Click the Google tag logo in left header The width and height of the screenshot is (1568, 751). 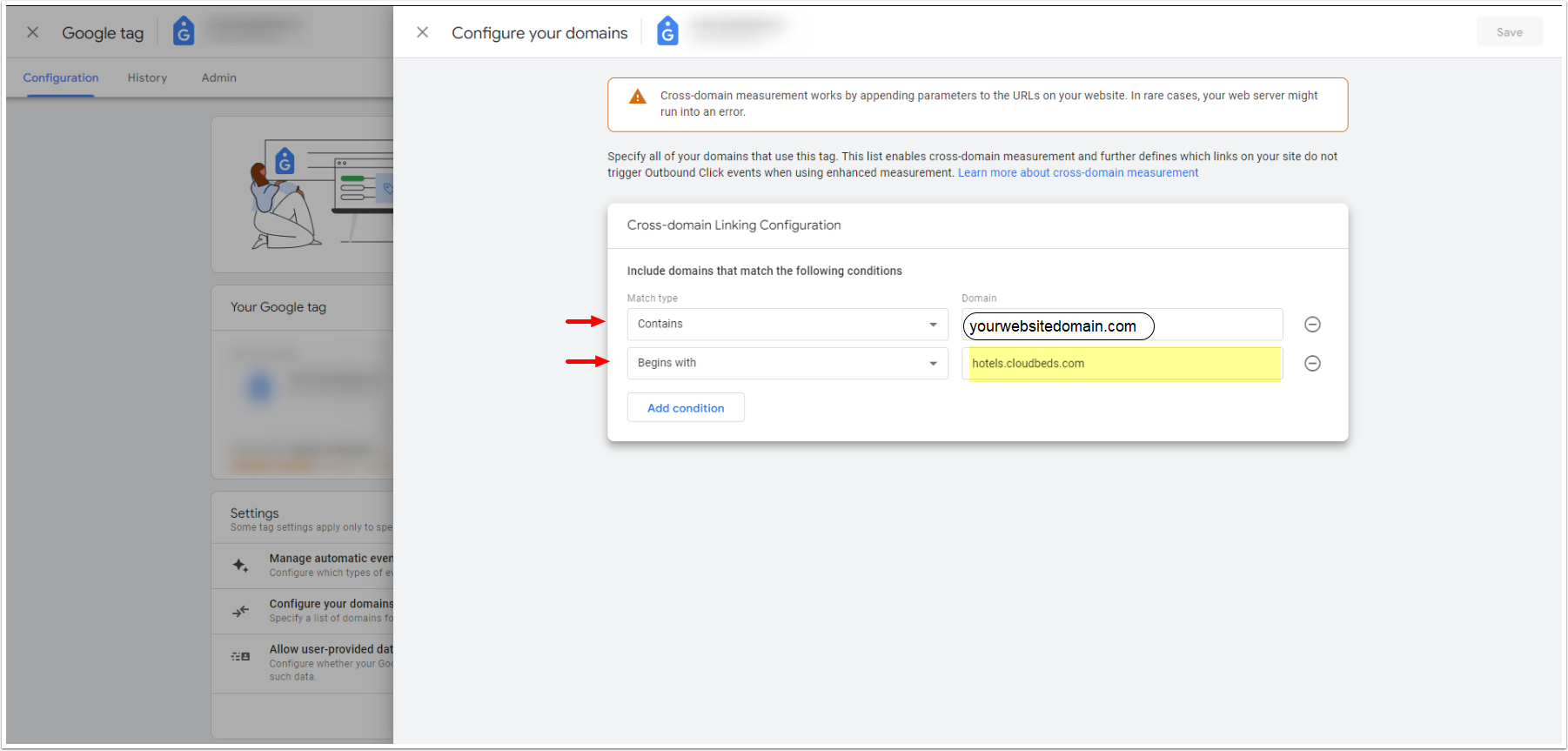[184, 31]
